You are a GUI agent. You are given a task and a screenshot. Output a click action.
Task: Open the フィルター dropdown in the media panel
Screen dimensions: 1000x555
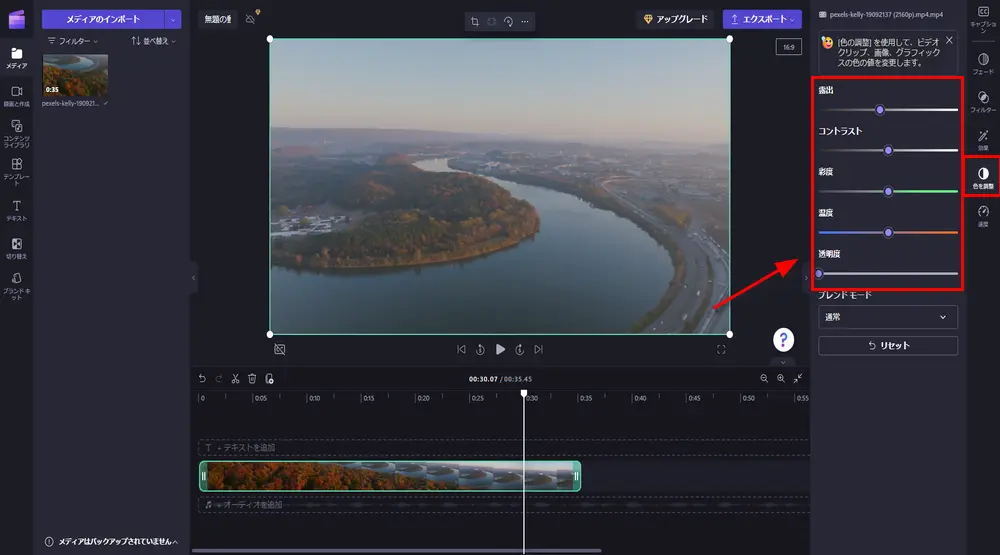73,42
